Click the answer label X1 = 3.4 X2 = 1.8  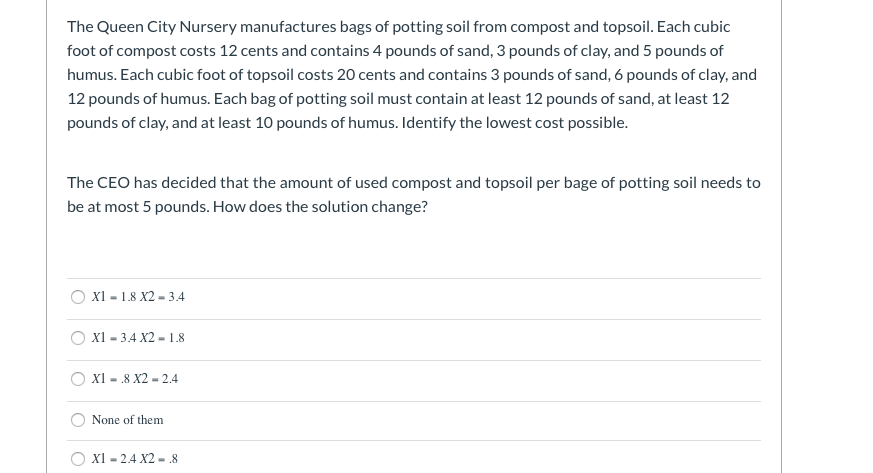(x=138, y=338)
